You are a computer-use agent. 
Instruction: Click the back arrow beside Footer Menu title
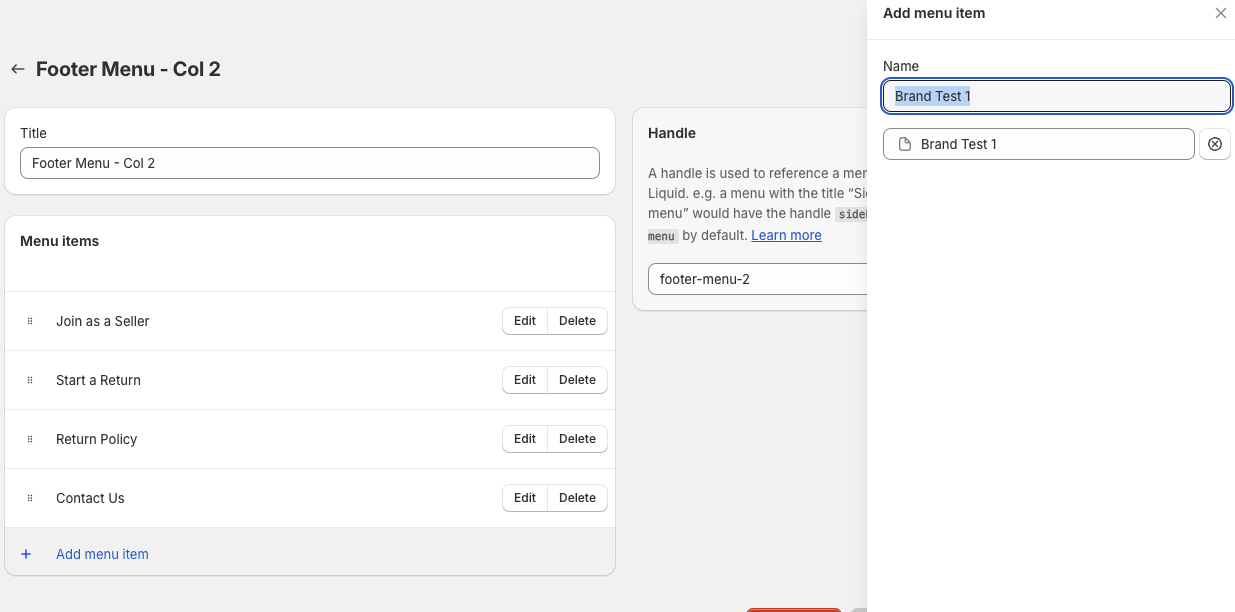click(17, 69)
